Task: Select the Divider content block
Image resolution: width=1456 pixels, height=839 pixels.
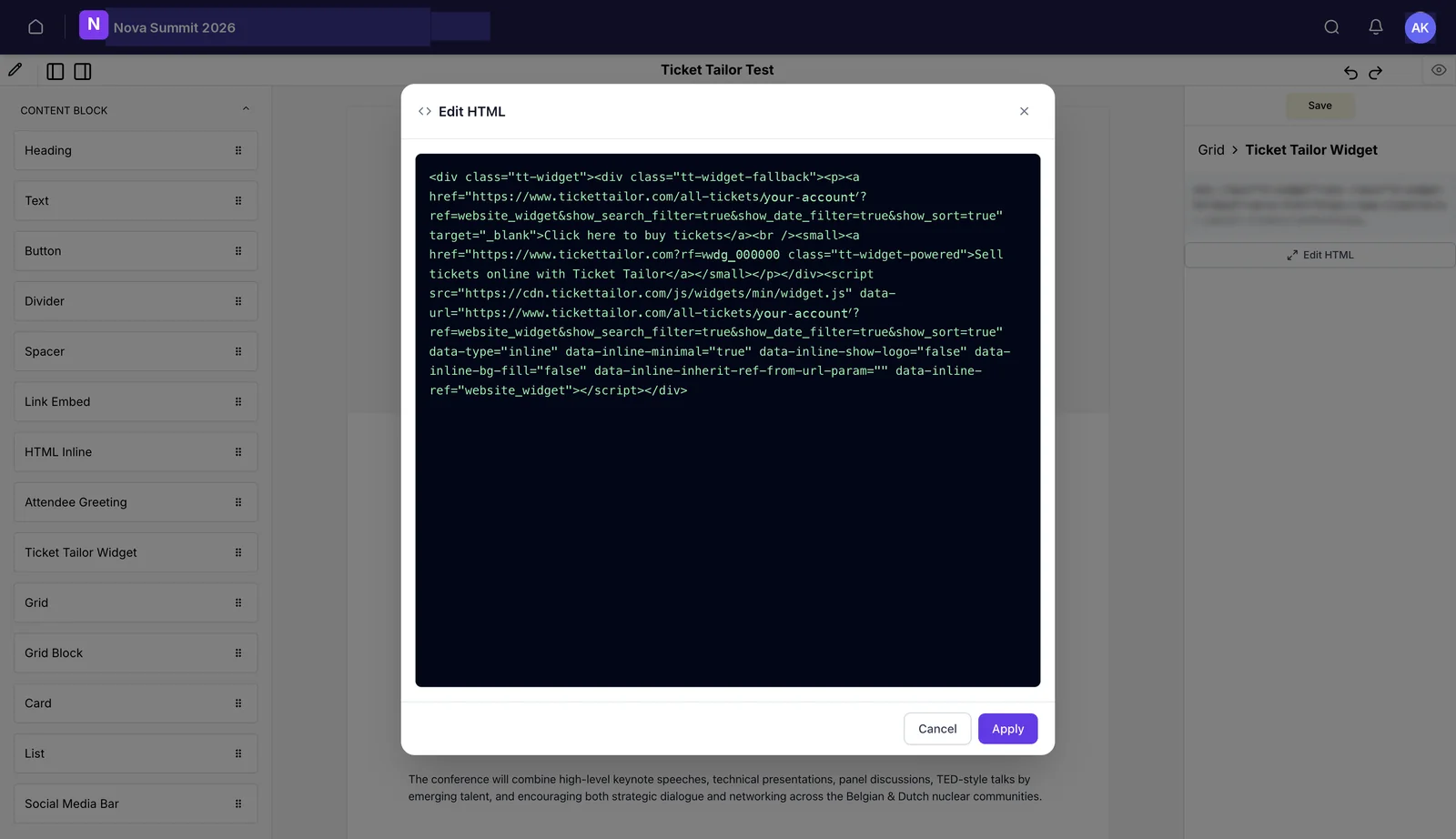Action: [136, 301]
